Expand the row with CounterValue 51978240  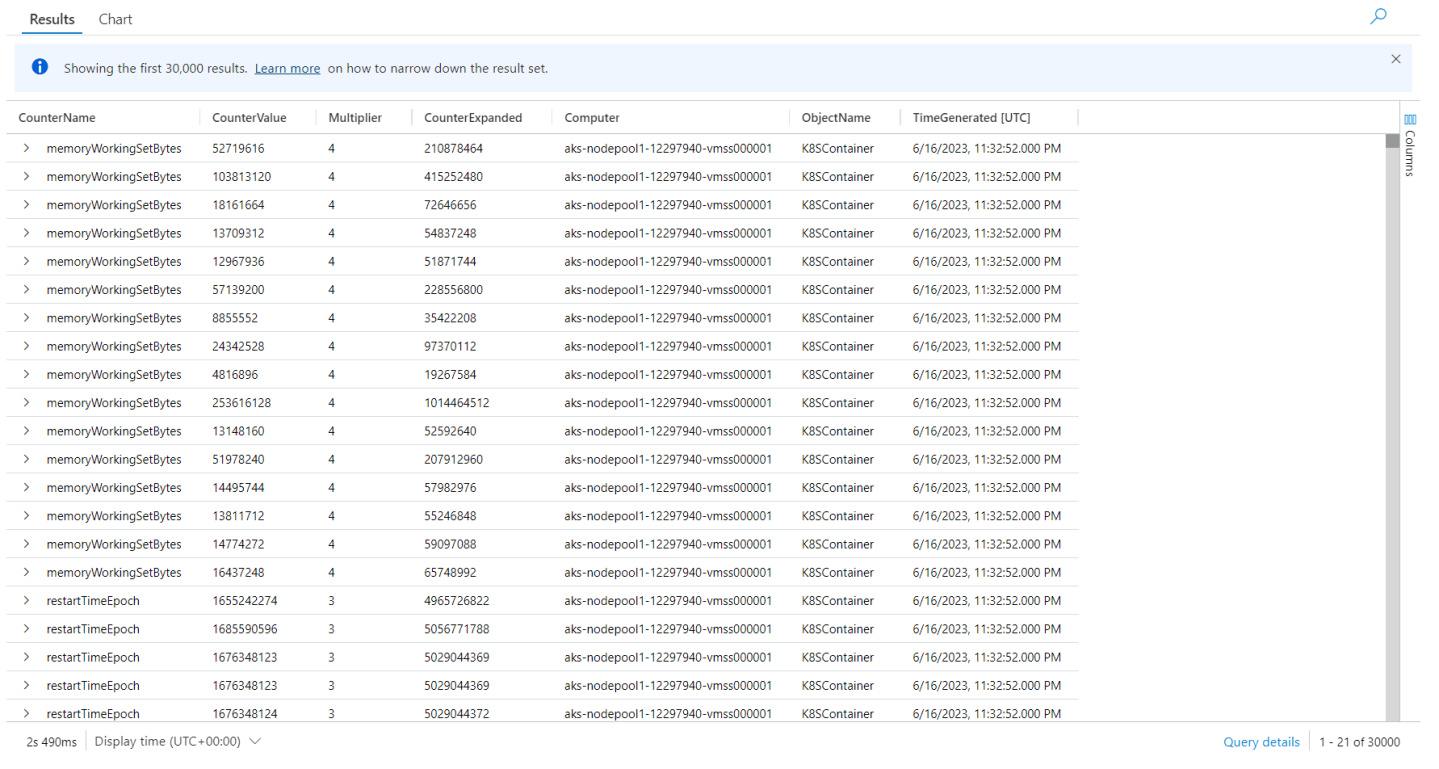click(26, 459)
